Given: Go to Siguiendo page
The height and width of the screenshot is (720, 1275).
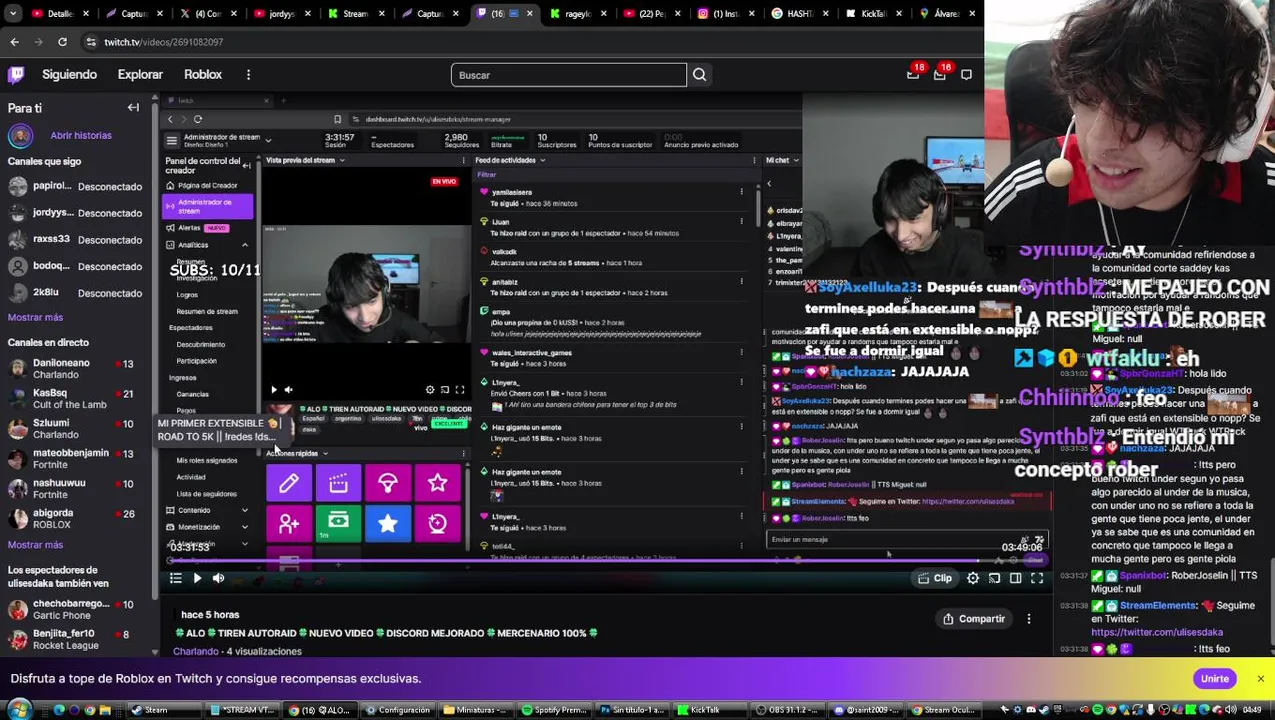Looking at the screenshot, I should 69,74.
